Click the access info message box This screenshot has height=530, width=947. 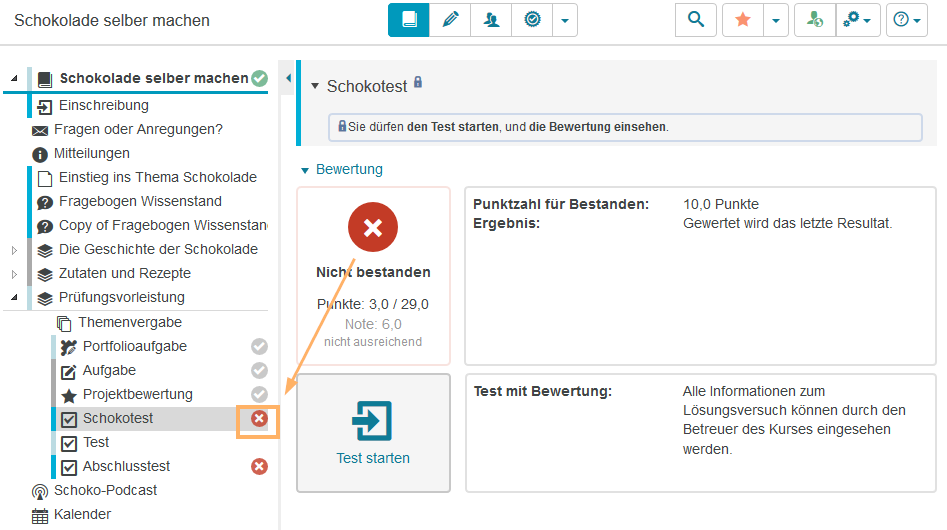pyautogui.click(x=625, y=127)
